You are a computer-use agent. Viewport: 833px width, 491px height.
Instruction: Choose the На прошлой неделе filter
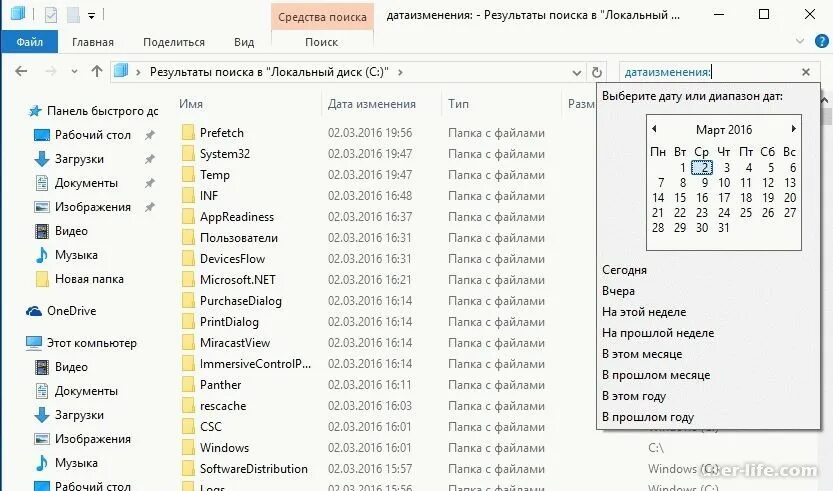coord(658,333)
